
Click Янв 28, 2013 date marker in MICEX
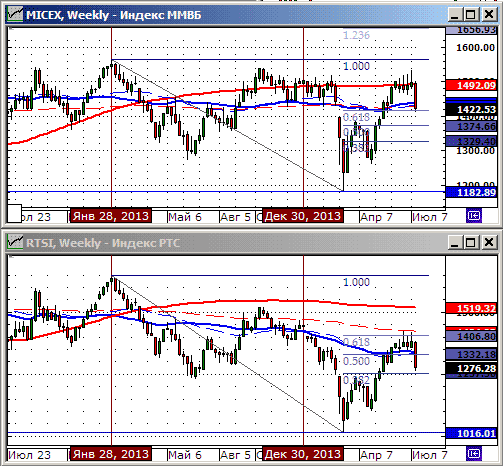111,216
